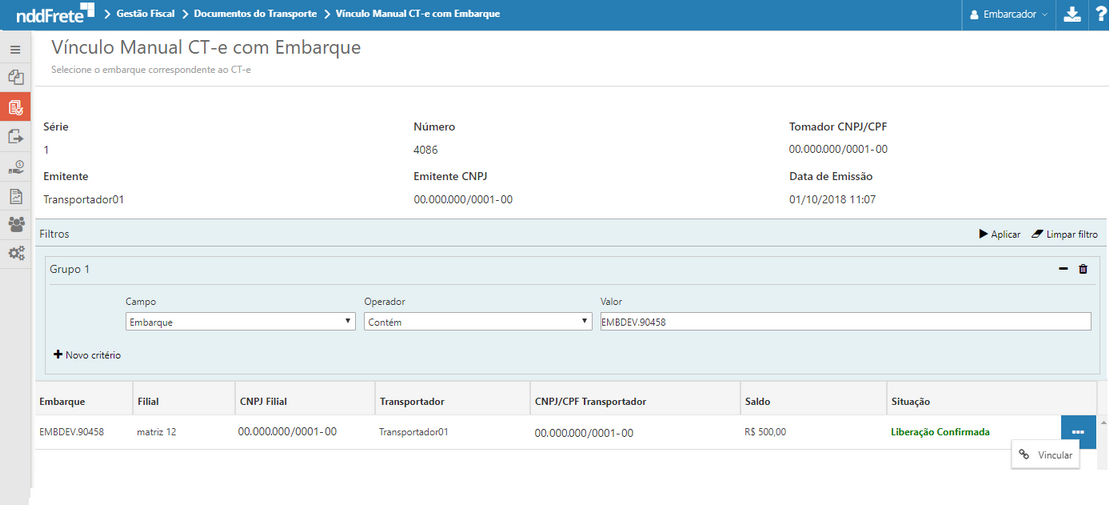The image size is (1110, 505).
Task: Click Aplicar to apply the filter
Action: point(999,234)
